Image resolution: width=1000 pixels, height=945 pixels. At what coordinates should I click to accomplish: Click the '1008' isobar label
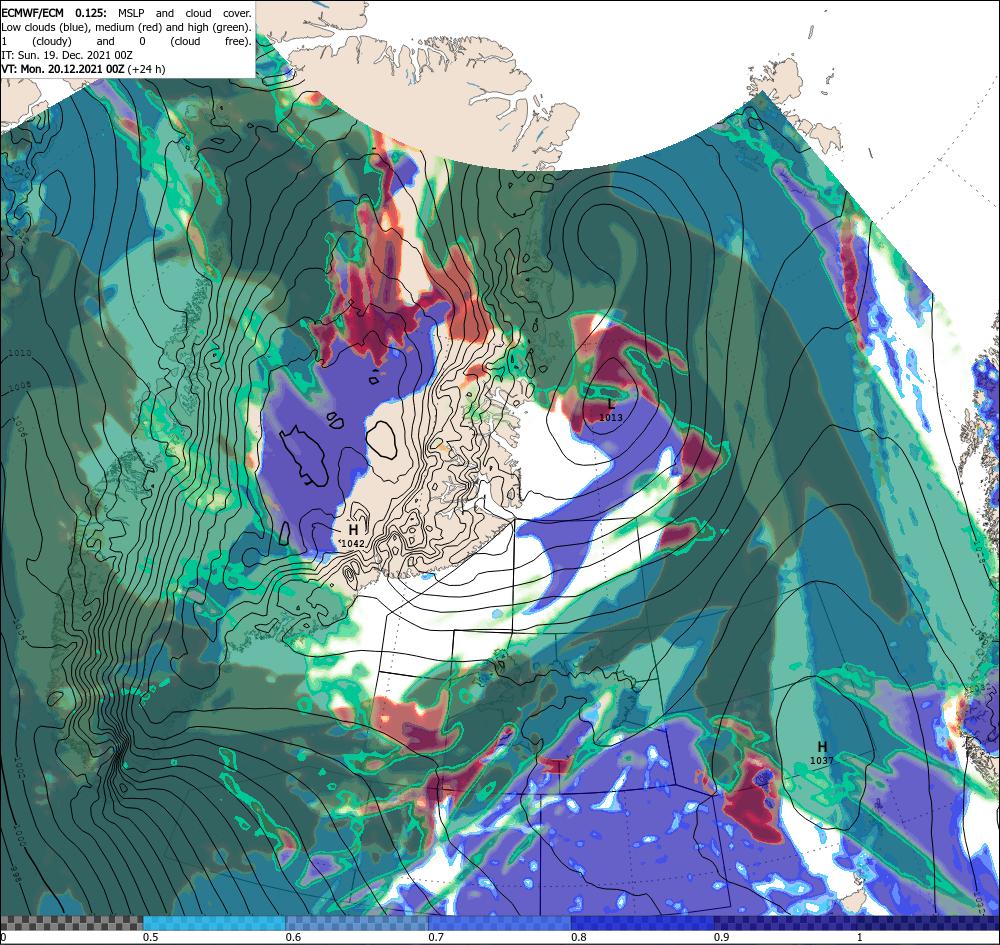tap(20, 386)
